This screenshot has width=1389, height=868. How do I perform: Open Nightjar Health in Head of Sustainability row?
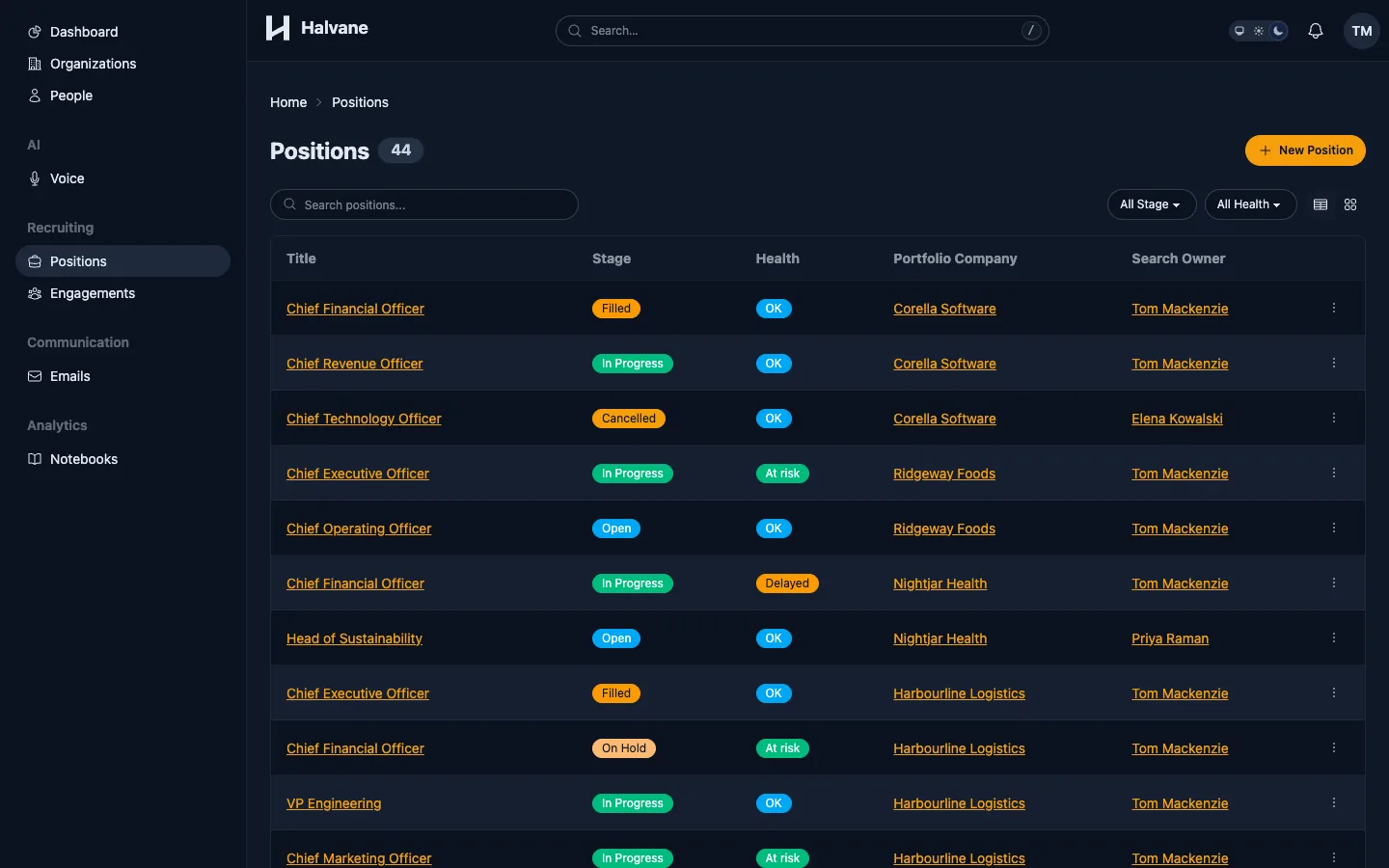click(x=940, y=638)
